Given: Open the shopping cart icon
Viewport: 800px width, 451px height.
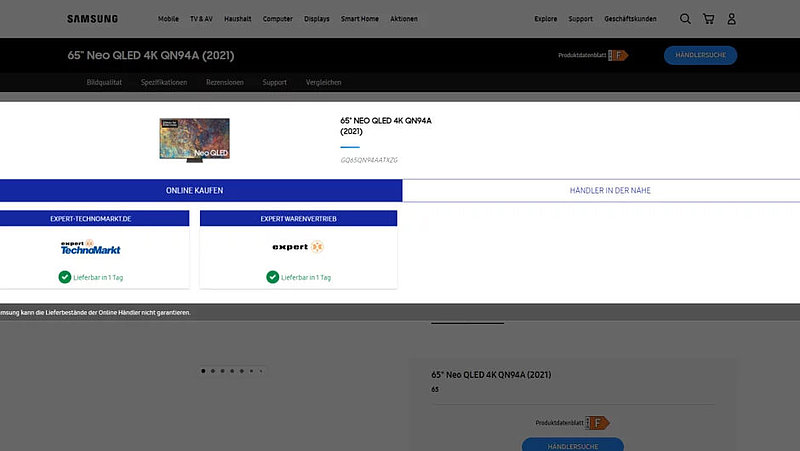Looking at the screenshot, I should pos(709,19).
